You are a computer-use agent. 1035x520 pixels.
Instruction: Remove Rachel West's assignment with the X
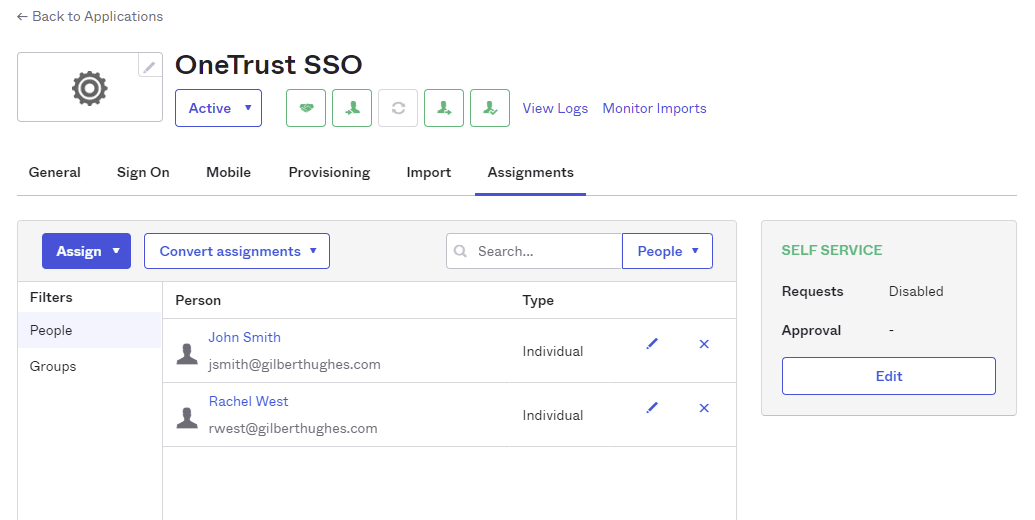pyautogui.click(x=704, y=408)
